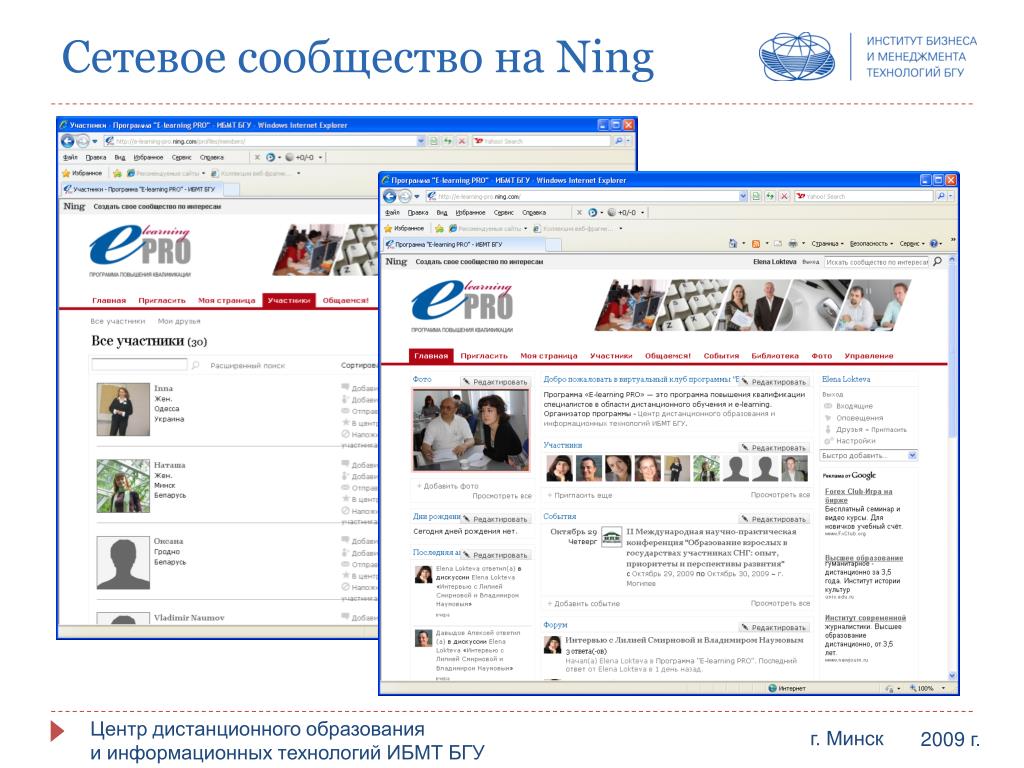Open Справка menu in front window
The width and height of the screenshot is (1024, 768).
click(x=534, y=212)
